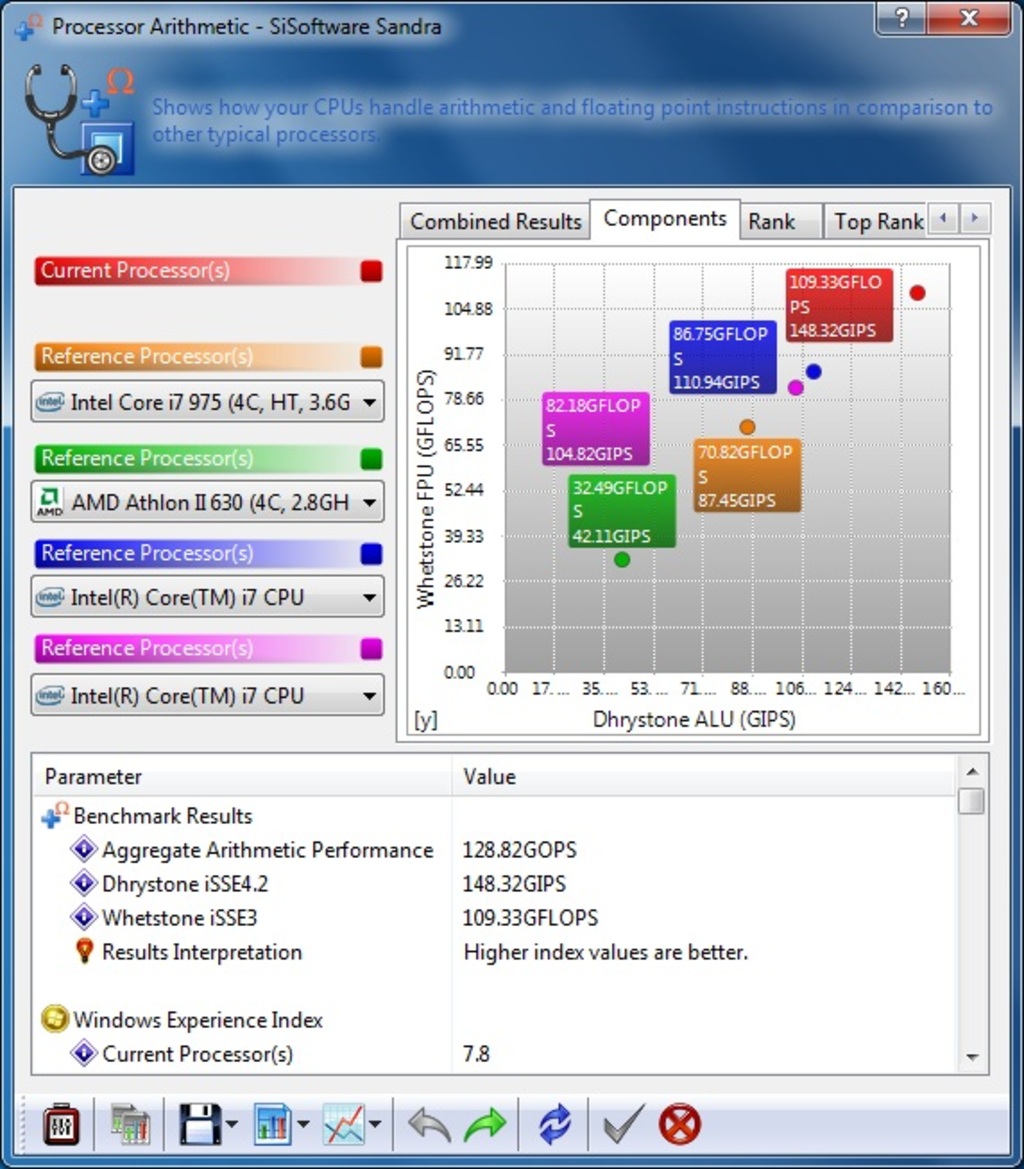Select the Results Interpretation row
Image resolution: width=1024 pixels, height=1169 pixels.
(x=495, y=952)
